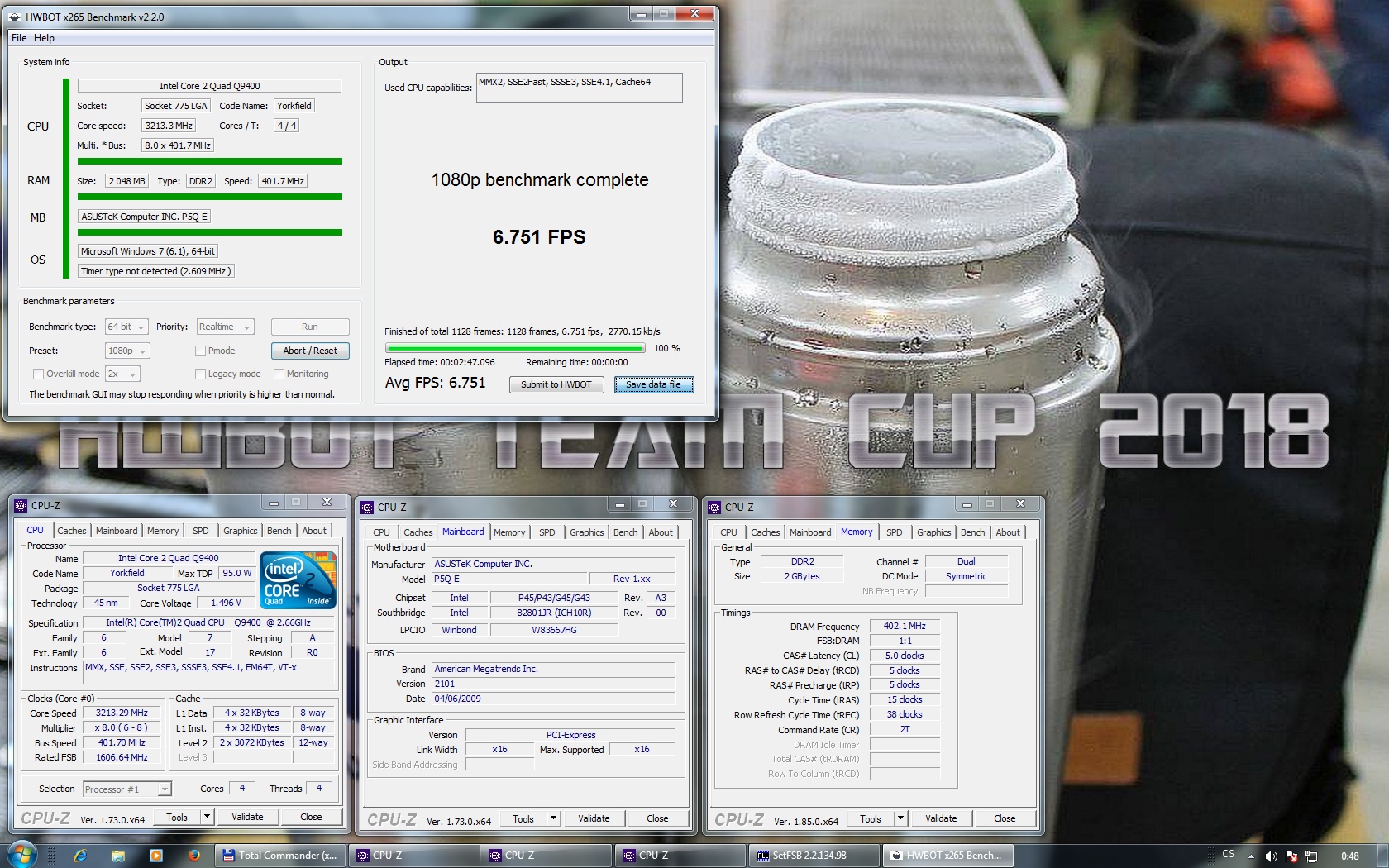The image size is (1389, 868).
Task: Open Overkill mode 2x dropdown
Action: coord(122,374)
